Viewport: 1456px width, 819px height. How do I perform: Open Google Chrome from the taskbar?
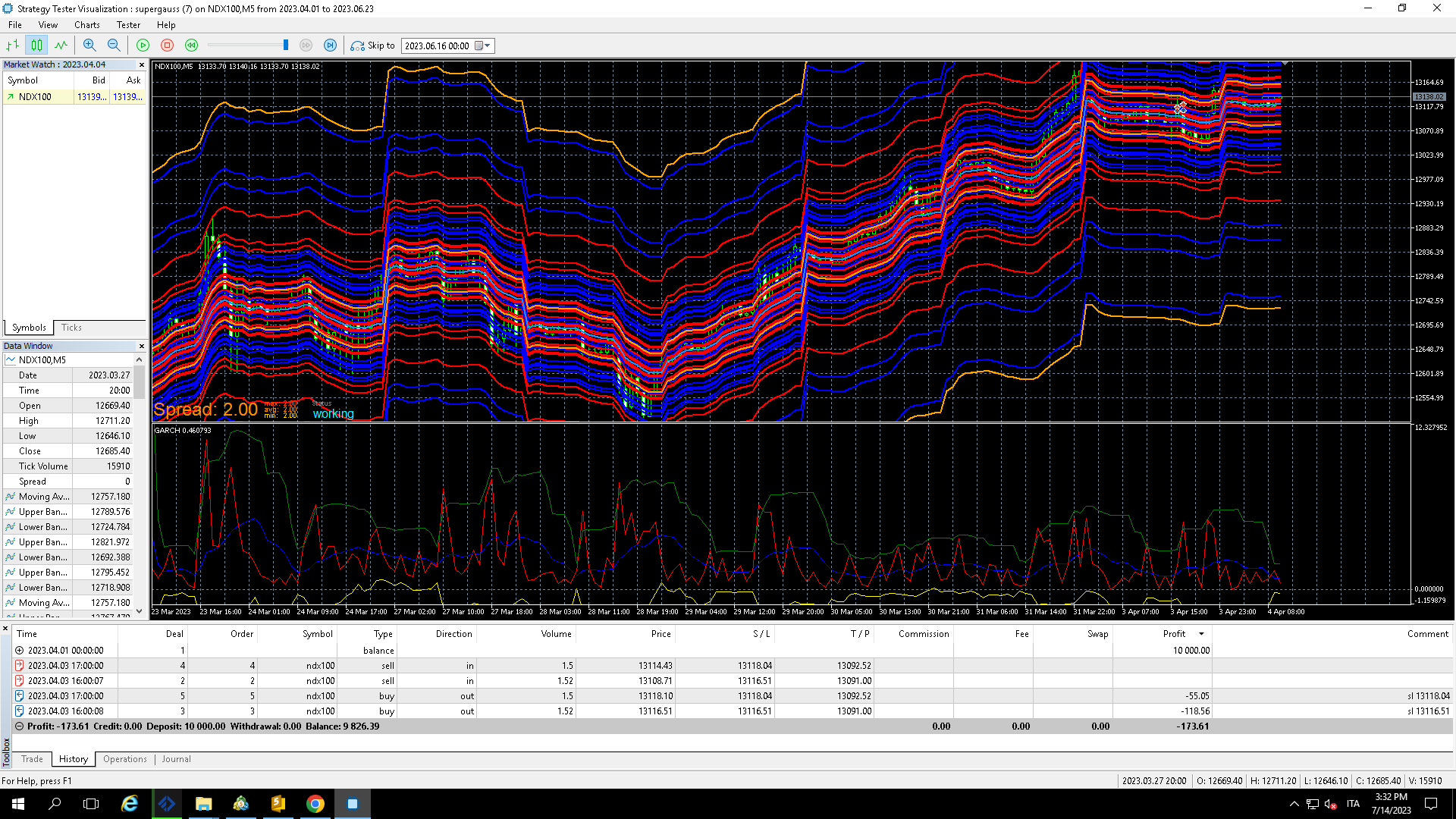click(x=315, y=804)
